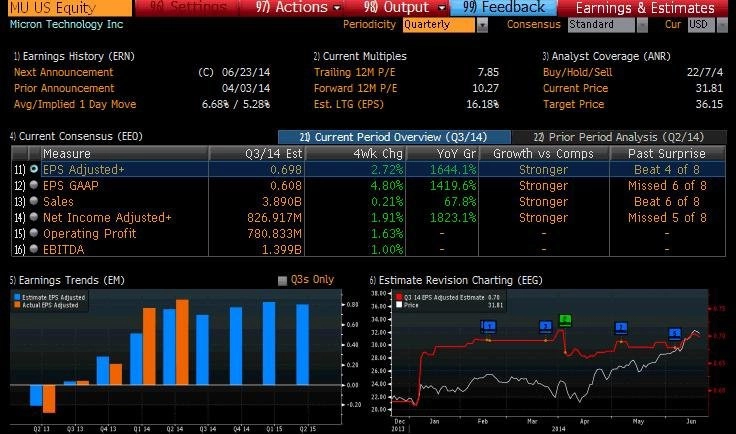Image resolution: width=736 pixels, height=434 pixels.
Task: Click the Forward 12M P/E value 10.27
Action: click(x=485, y=88)
